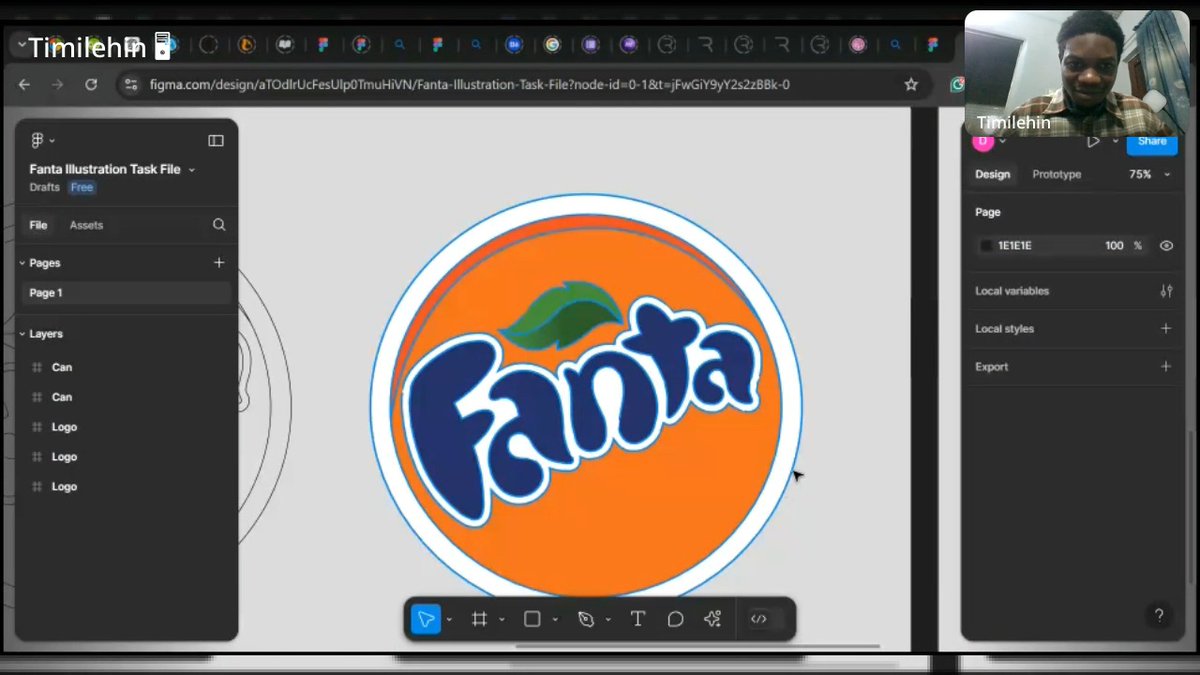Add a local style with plus icon

[x=1166, y=328]
